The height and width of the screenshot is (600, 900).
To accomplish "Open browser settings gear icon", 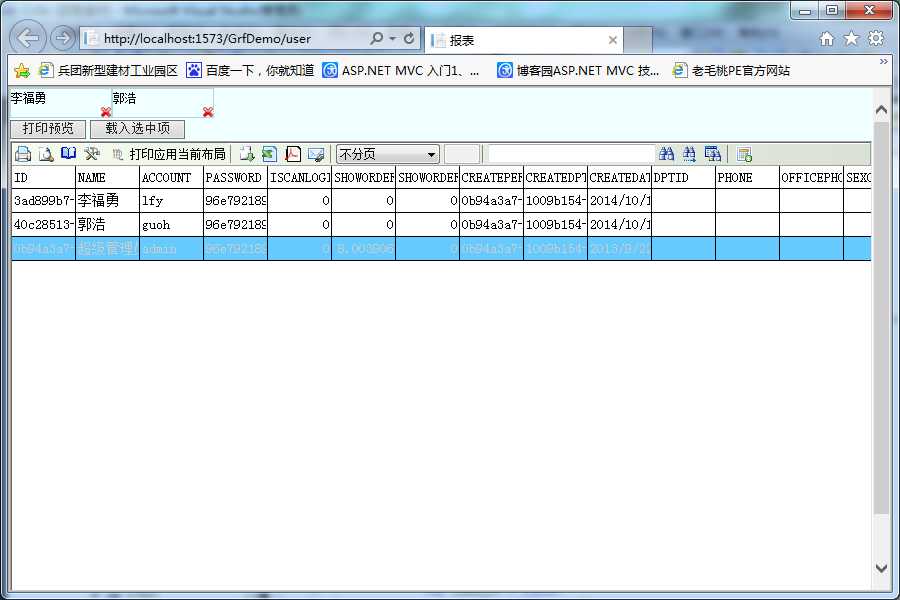I will coord(876,38).
